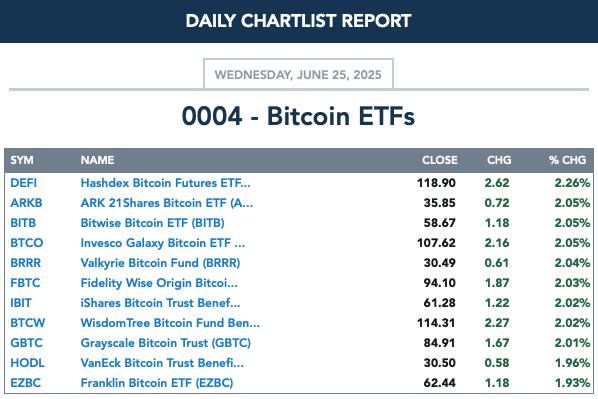Click the NAME column header

click(97, 160)
